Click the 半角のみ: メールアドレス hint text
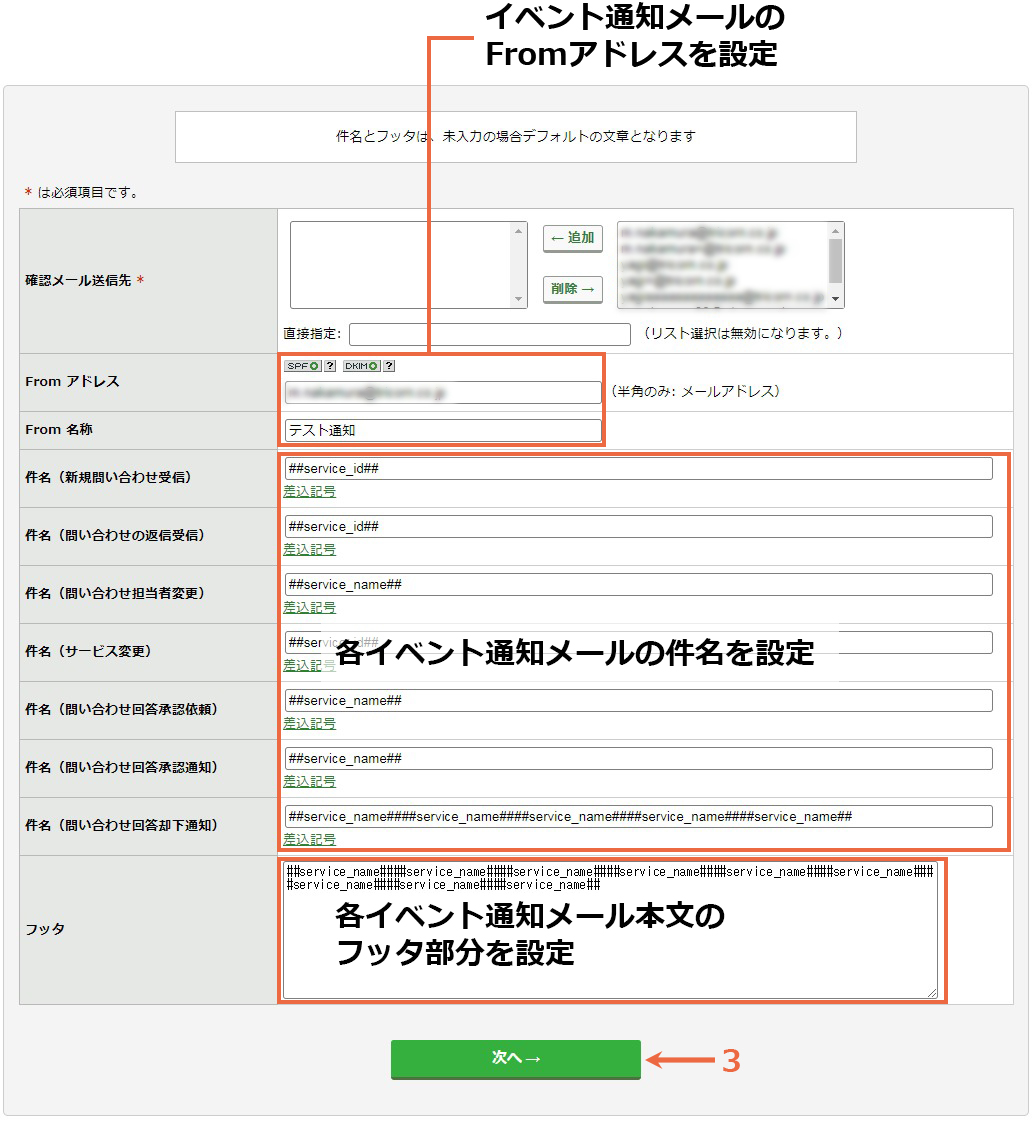Viewport: 1032px width, 1121px height. (695, 392)
